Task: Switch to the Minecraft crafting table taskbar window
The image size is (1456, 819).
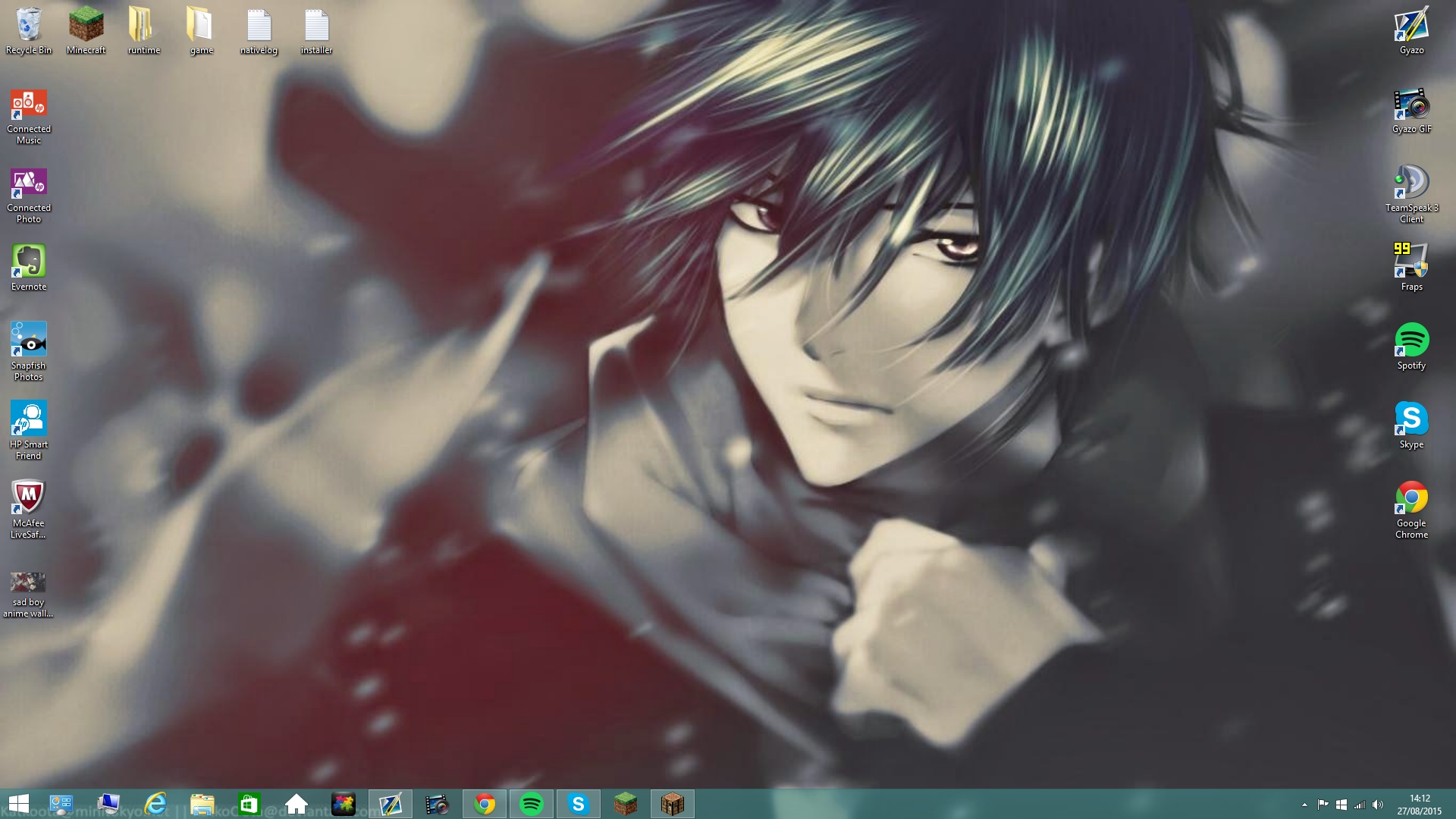Action: coord(673,804)
